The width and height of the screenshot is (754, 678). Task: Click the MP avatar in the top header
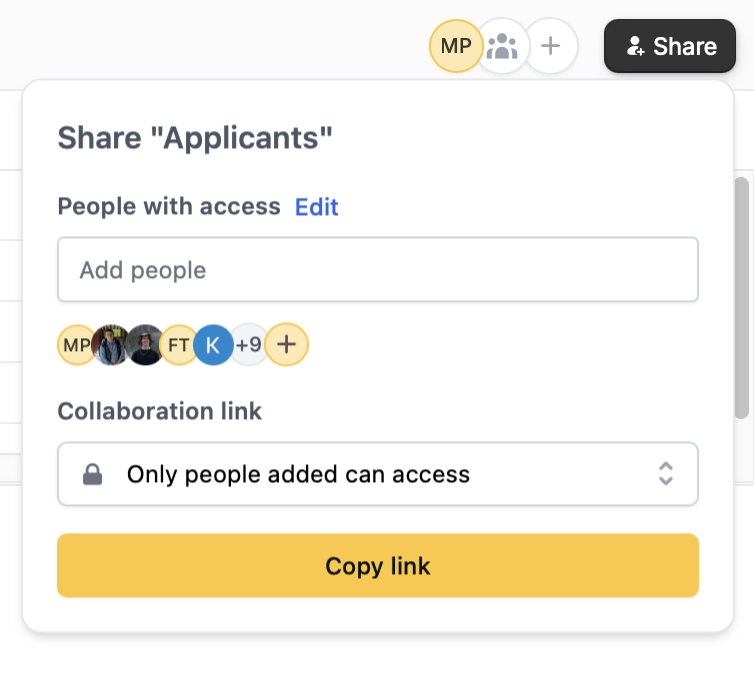(x=455, y=46)
